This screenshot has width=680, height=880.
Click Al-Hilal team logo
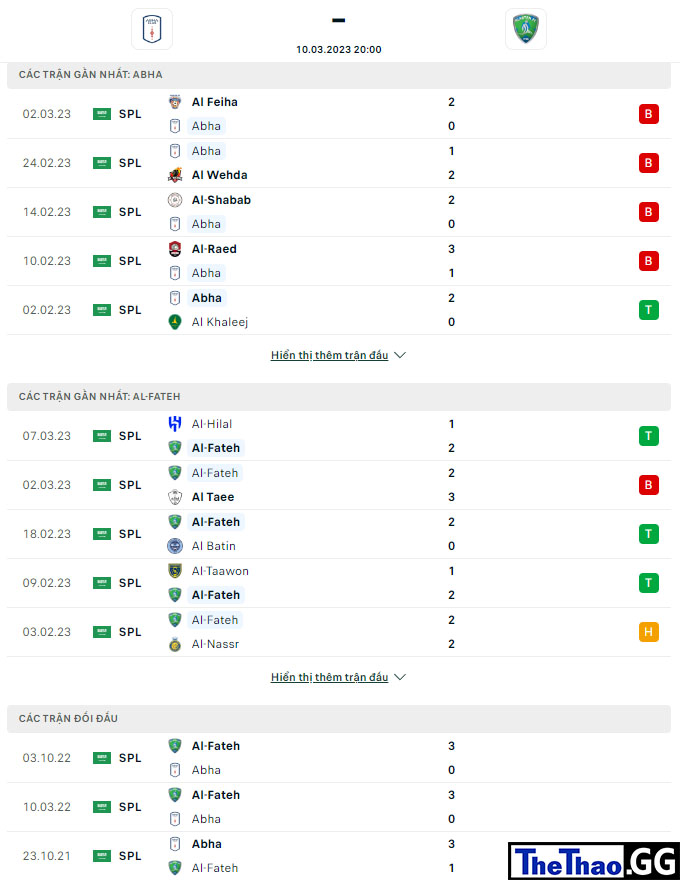(175, 424)
